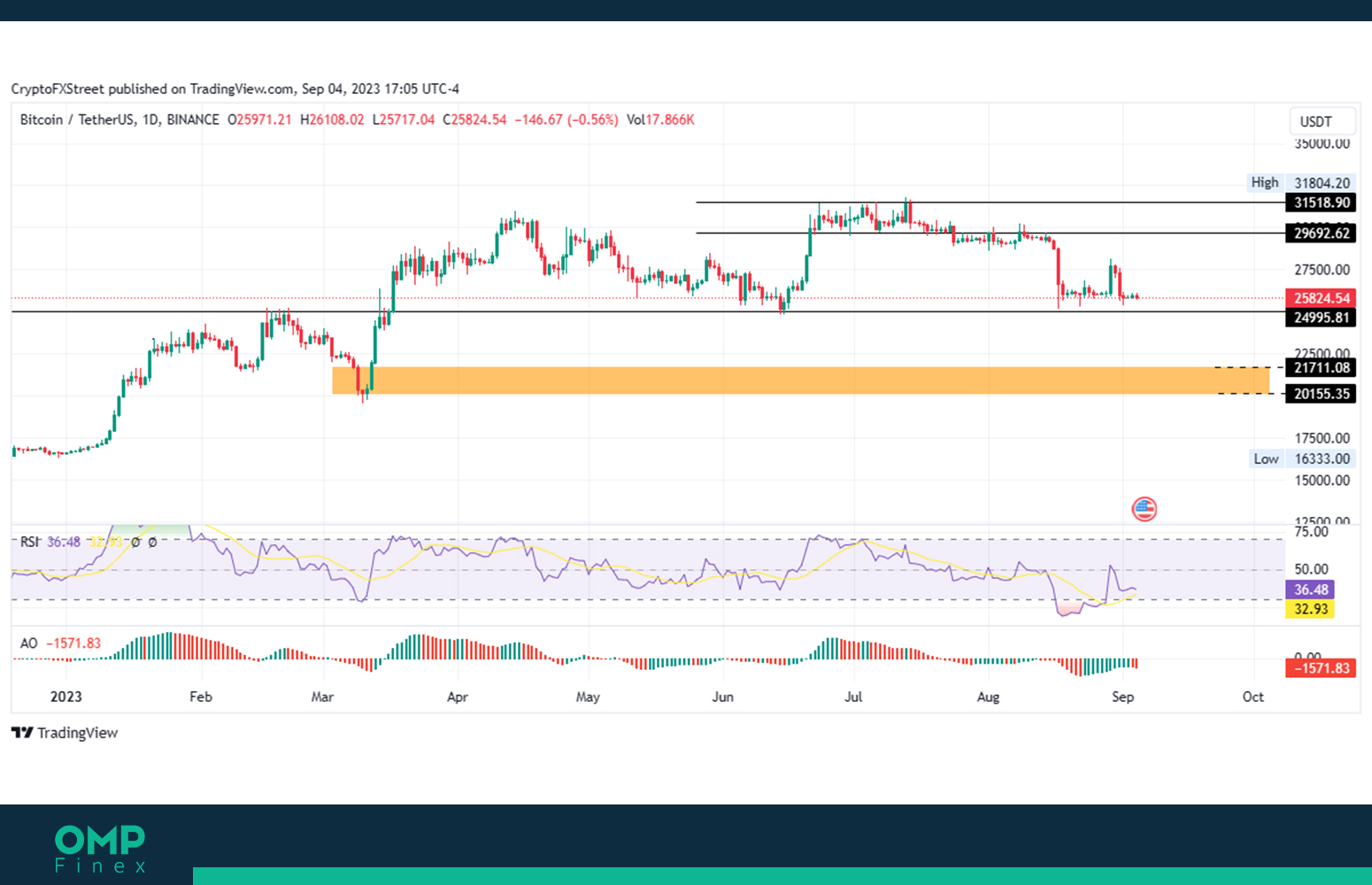The image size is (1372, 885).
Task: Click the 17500.00 price axis label
Action: coord(1322,438)
